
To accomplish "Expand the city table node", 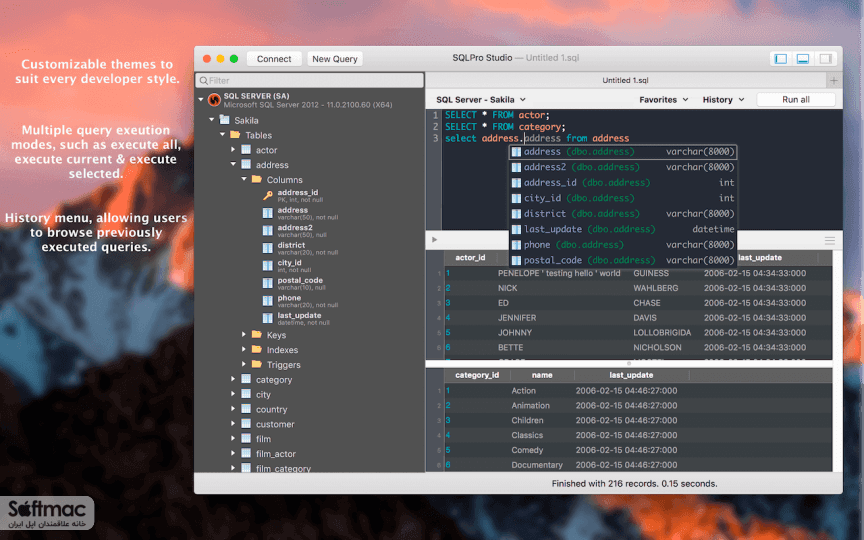I will tap(233, 394).
